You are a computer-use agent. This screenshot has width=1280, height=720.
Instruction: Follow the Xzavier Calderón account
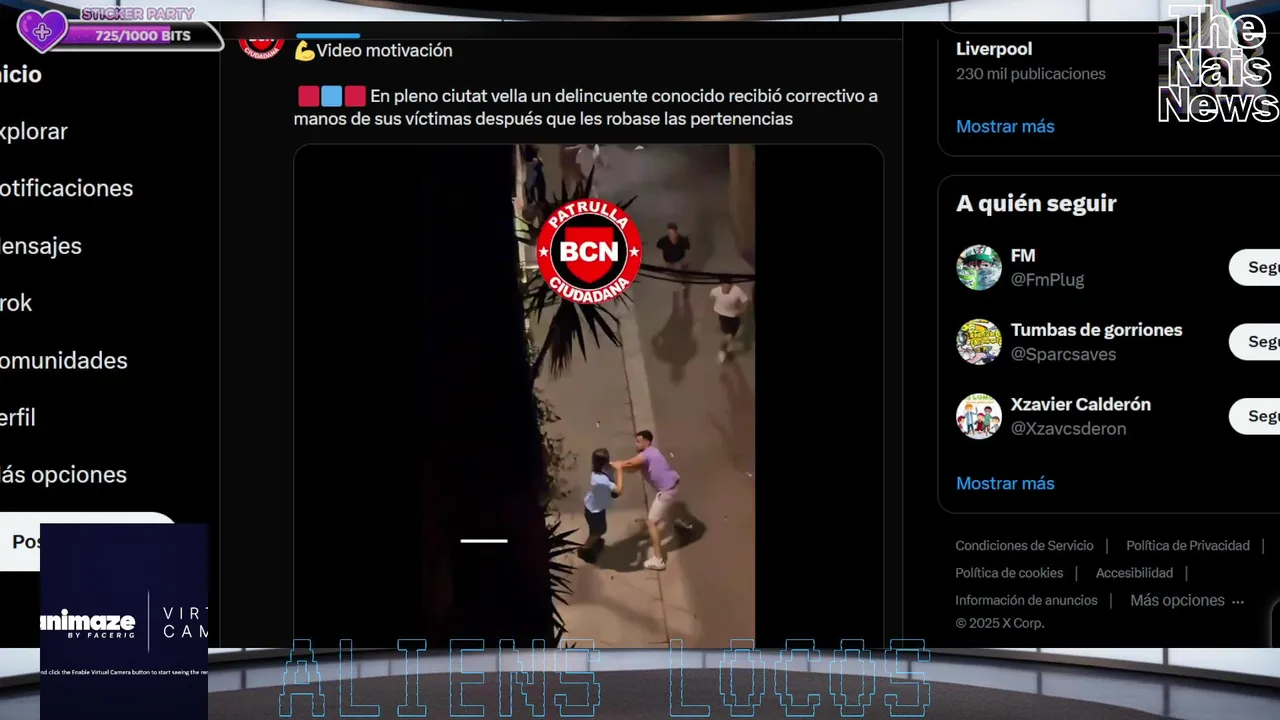(1255, 416)
